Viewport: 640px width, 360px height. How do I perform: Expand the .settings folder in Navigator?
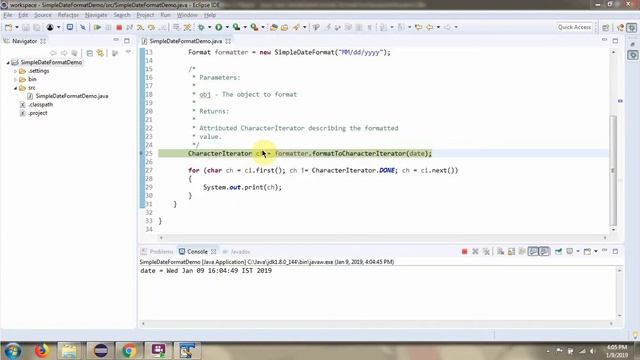[x=16, y=71]
